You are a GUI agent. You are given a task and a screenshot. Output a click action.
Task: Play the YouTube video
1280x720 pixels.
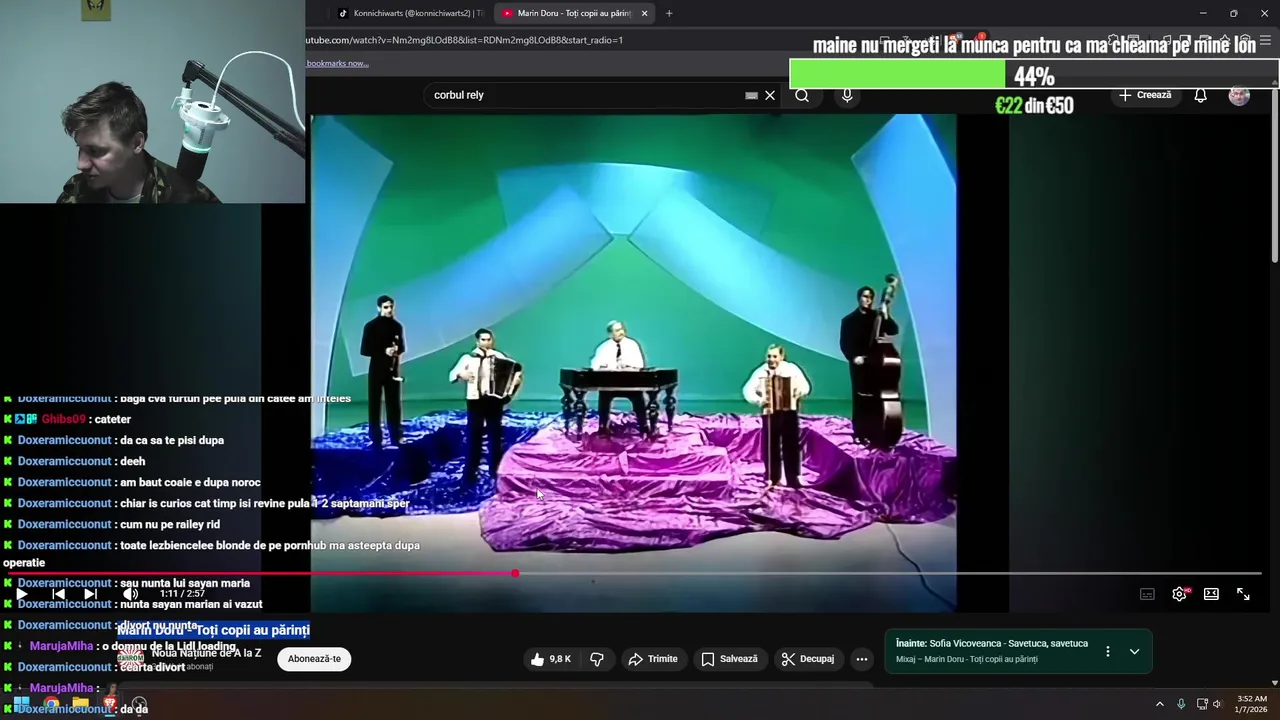(22, 594)
